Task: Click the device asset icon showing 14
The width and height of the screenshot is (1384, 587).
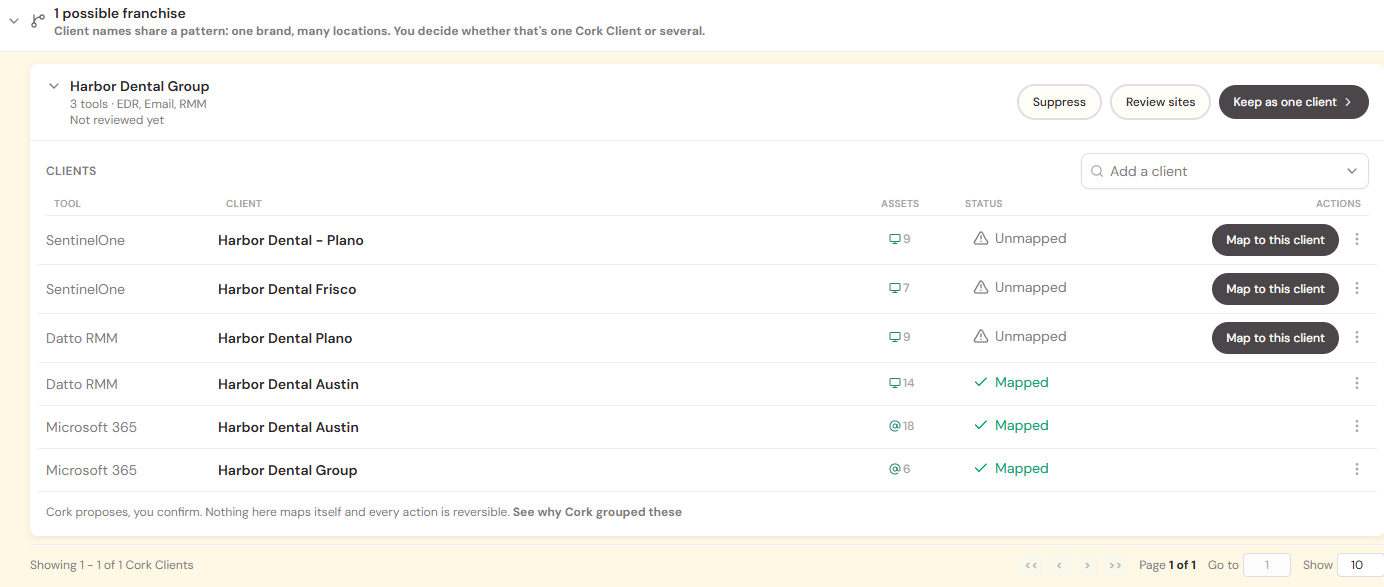Action: pyautogui.click(x=895, y=383)
